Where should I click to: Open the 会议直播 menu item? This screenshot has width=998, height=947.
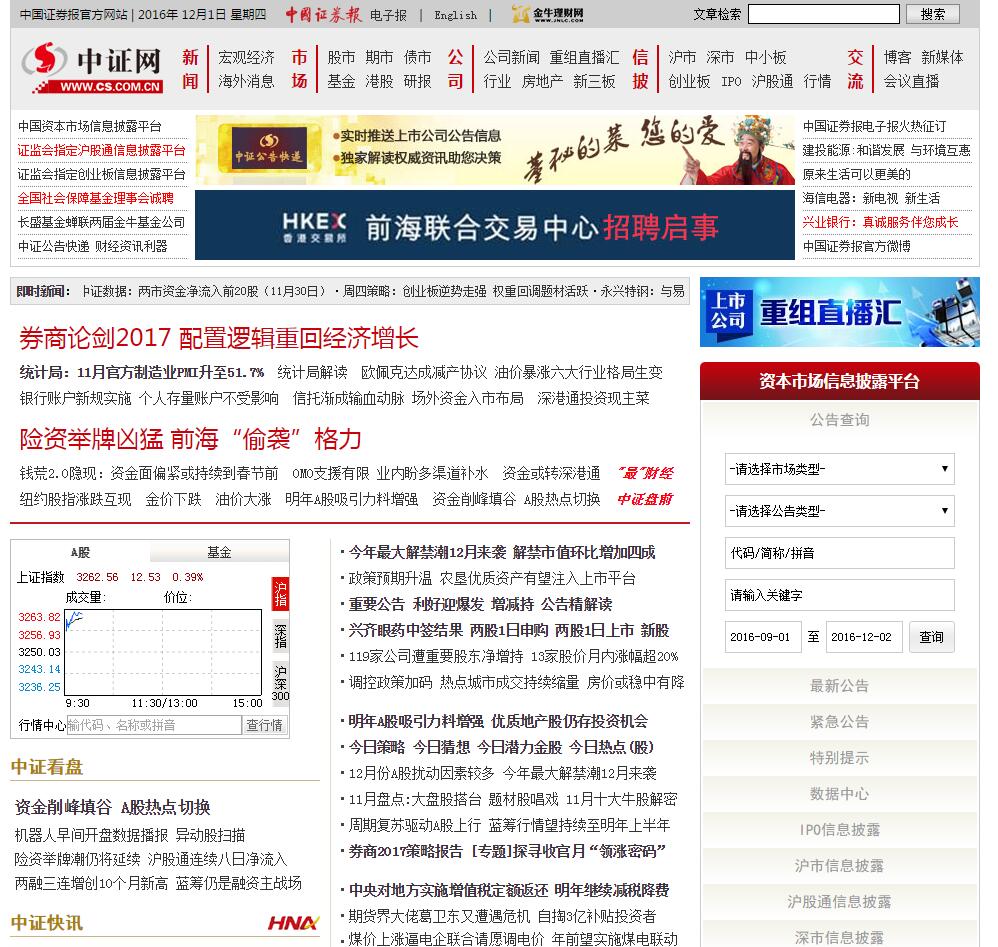pyautogui.click(x=911, y=81)
